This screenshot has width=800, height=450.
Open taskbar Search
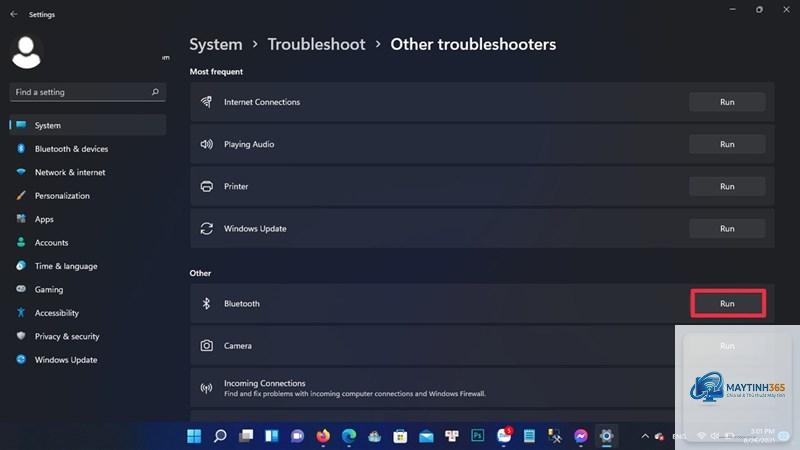[x=220, y=436]
